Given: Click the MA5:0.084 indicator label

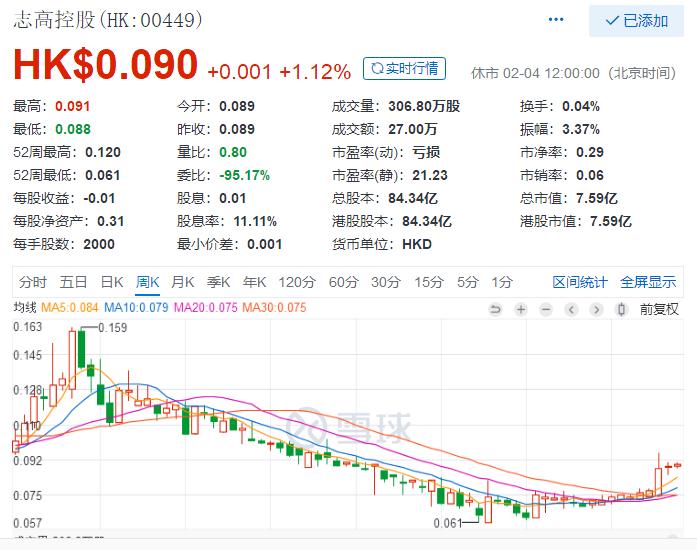Looking at the screenshot, I should point(69,308).
